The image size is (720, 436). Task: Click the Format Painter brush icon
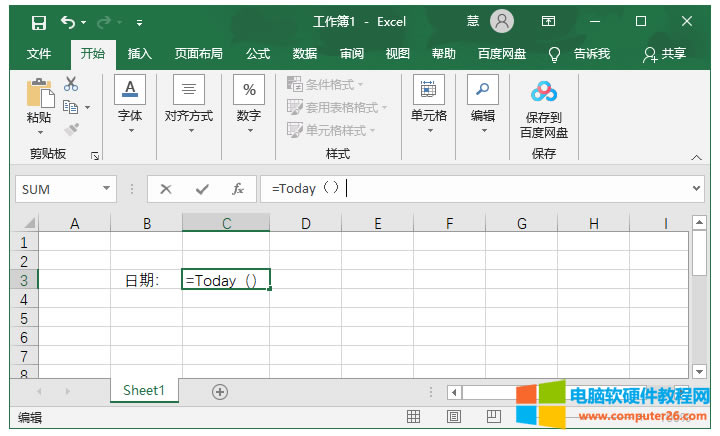pyautogui.click(x=71, y=129)
